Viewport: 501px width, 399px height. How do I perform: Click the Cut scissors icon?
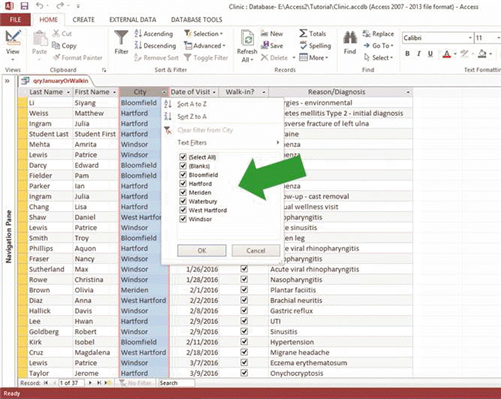56,33
